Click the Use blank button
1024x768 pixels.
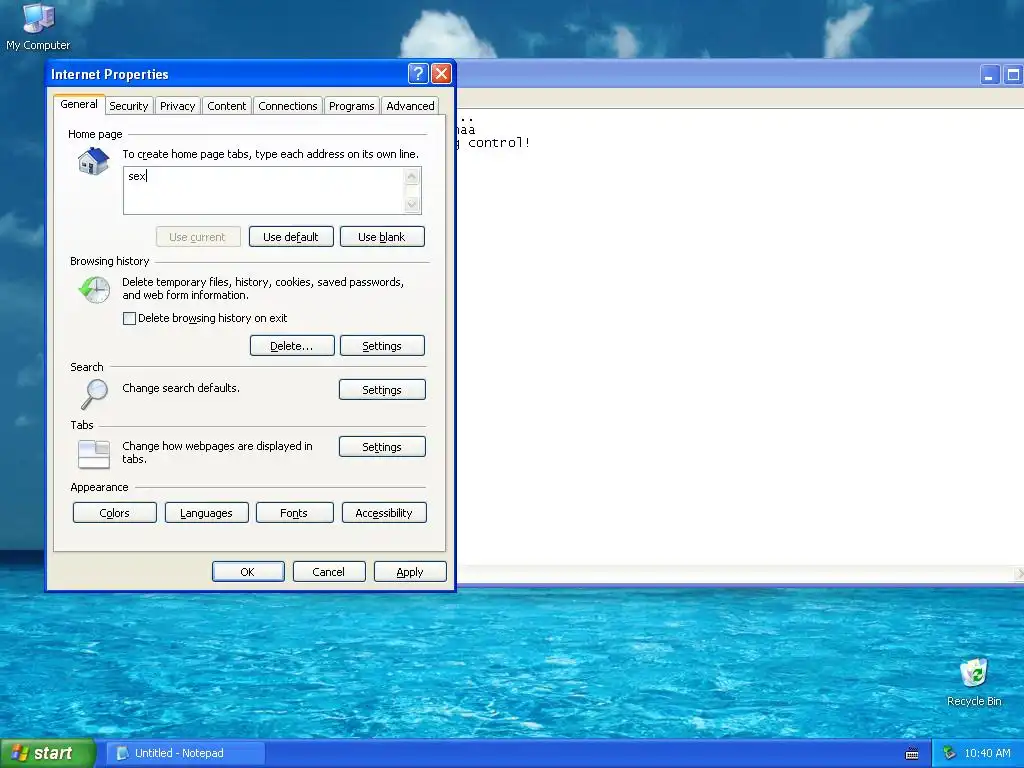(x=382, y=236)
